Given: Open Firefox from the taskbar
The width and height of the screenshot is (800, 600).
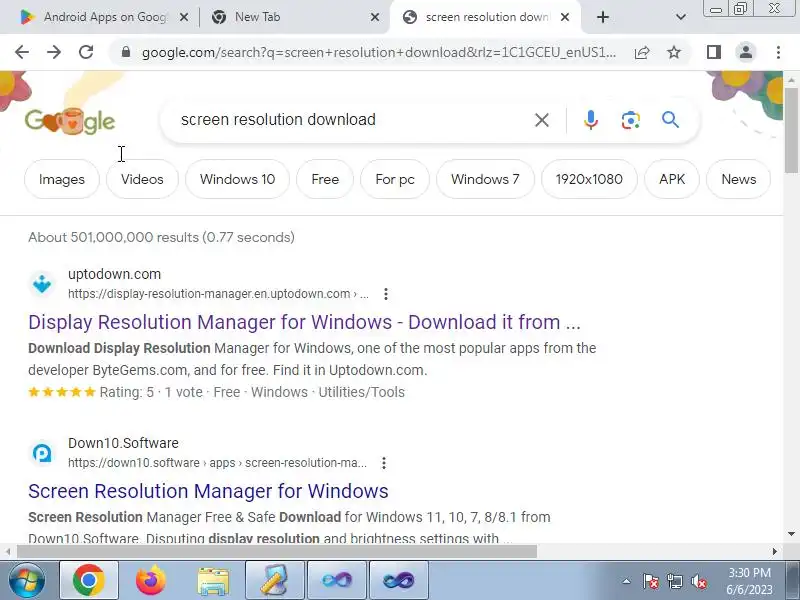Looking at the screenshot, I should point(151,580).
